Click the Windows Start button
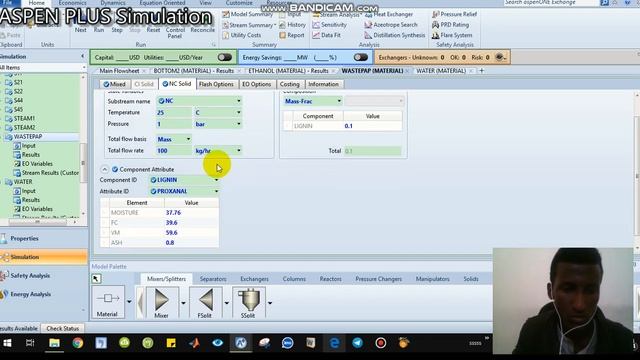Viewport: 640px width, 360px height. click(7, 343)
